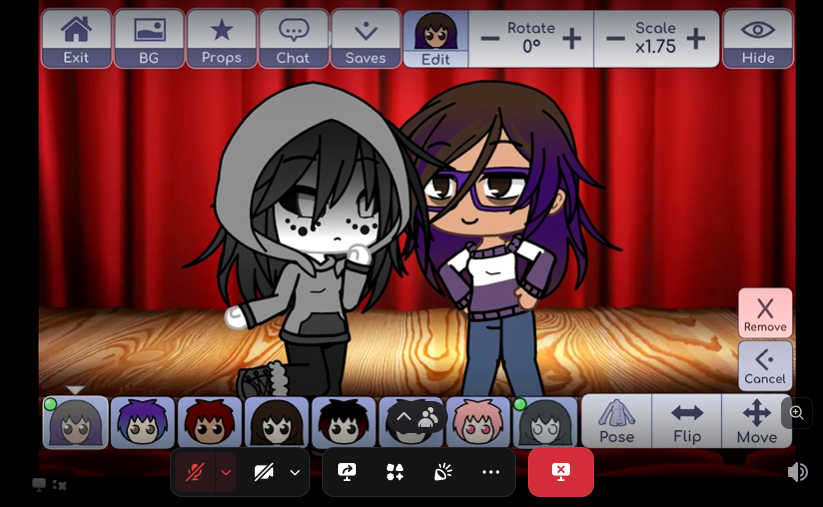Unmute the microphone in the call bar
This screenshot has width=823, height=507.
coord(195,472)
